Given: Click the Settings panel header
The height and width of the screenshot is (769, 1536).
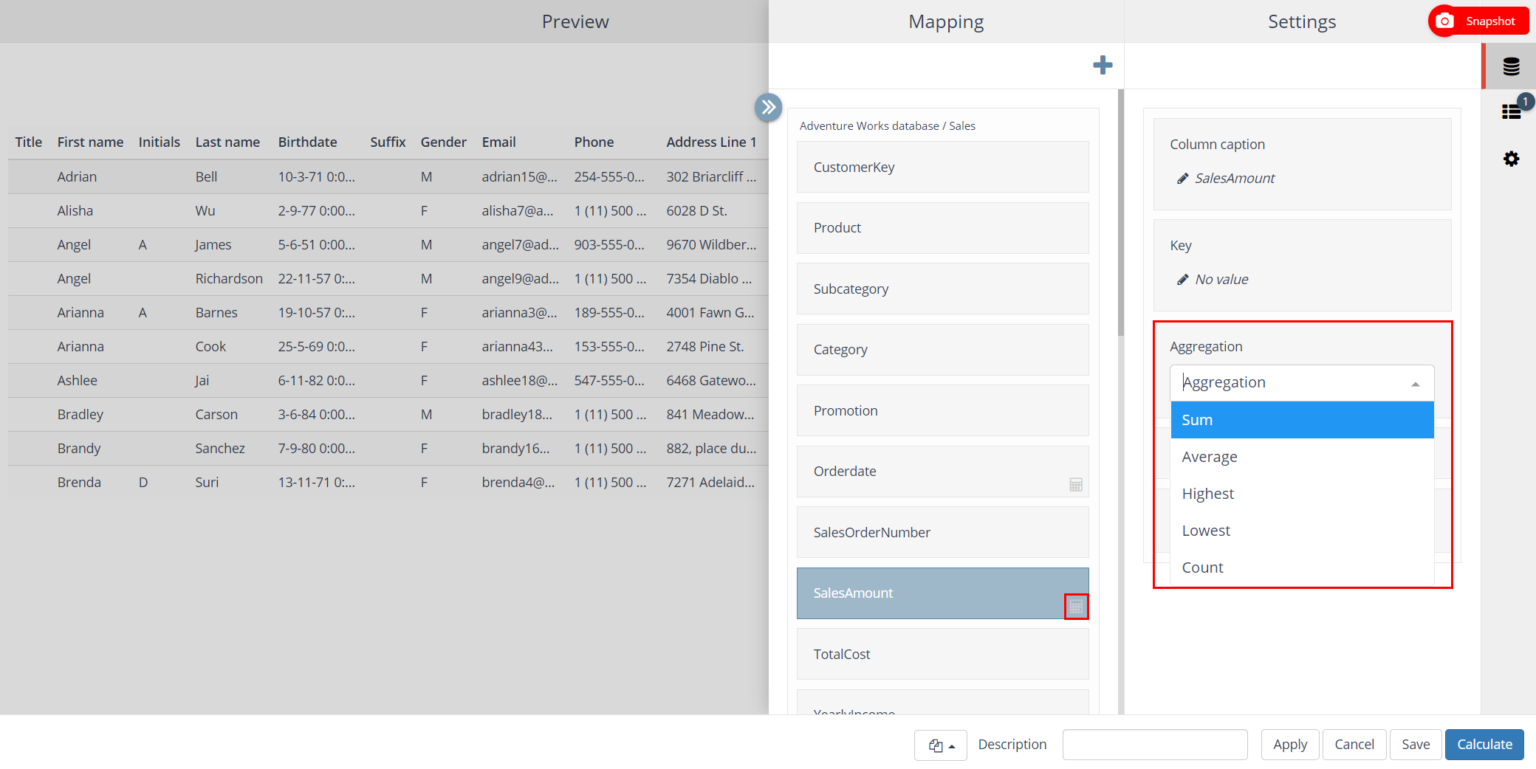Looking at the screenshot, I should (x=1302, y=22).
